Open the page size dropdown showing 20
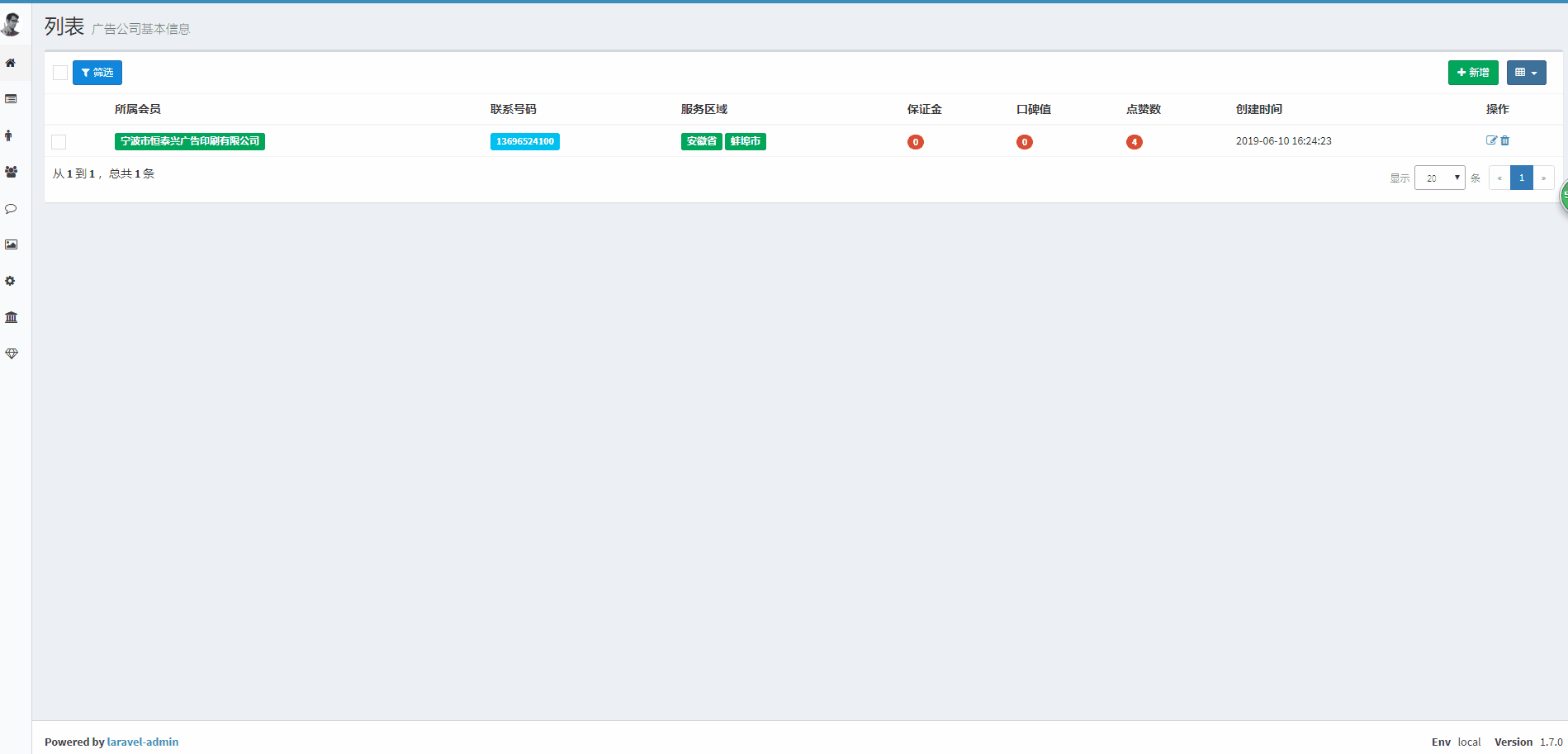 click(x=1440, y=177)
